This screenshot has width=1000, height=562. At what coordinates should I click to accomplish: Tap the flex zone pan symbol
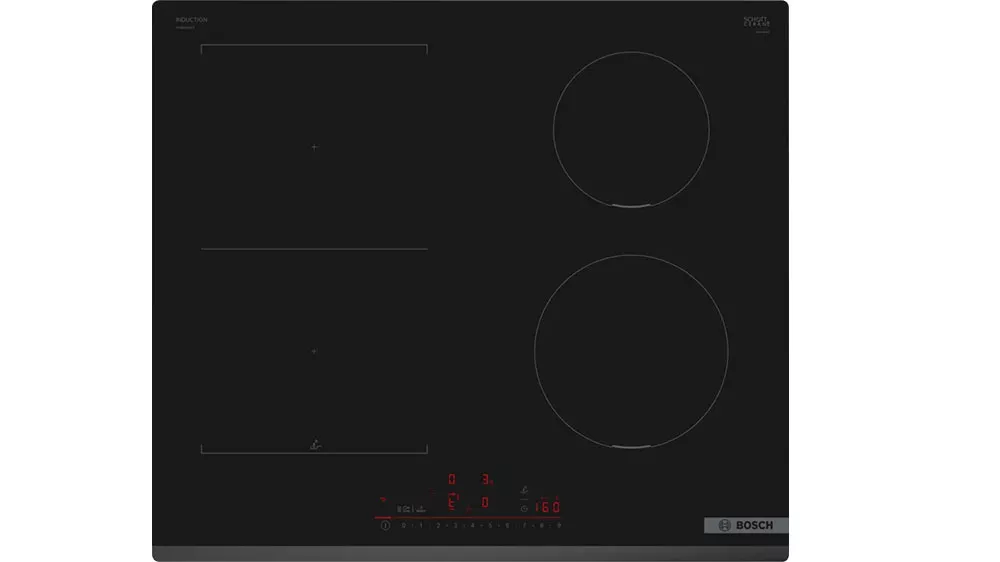(316, 445)
